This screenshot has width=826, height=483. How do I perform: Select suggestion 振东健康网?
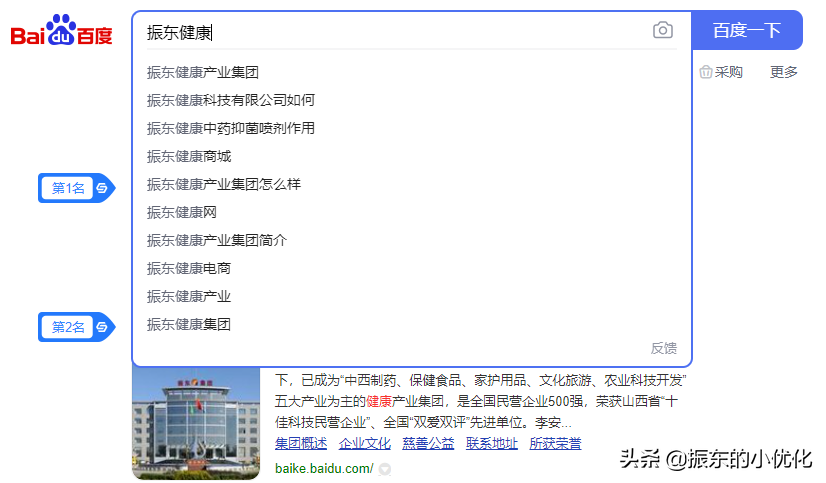tap(182, 212)
